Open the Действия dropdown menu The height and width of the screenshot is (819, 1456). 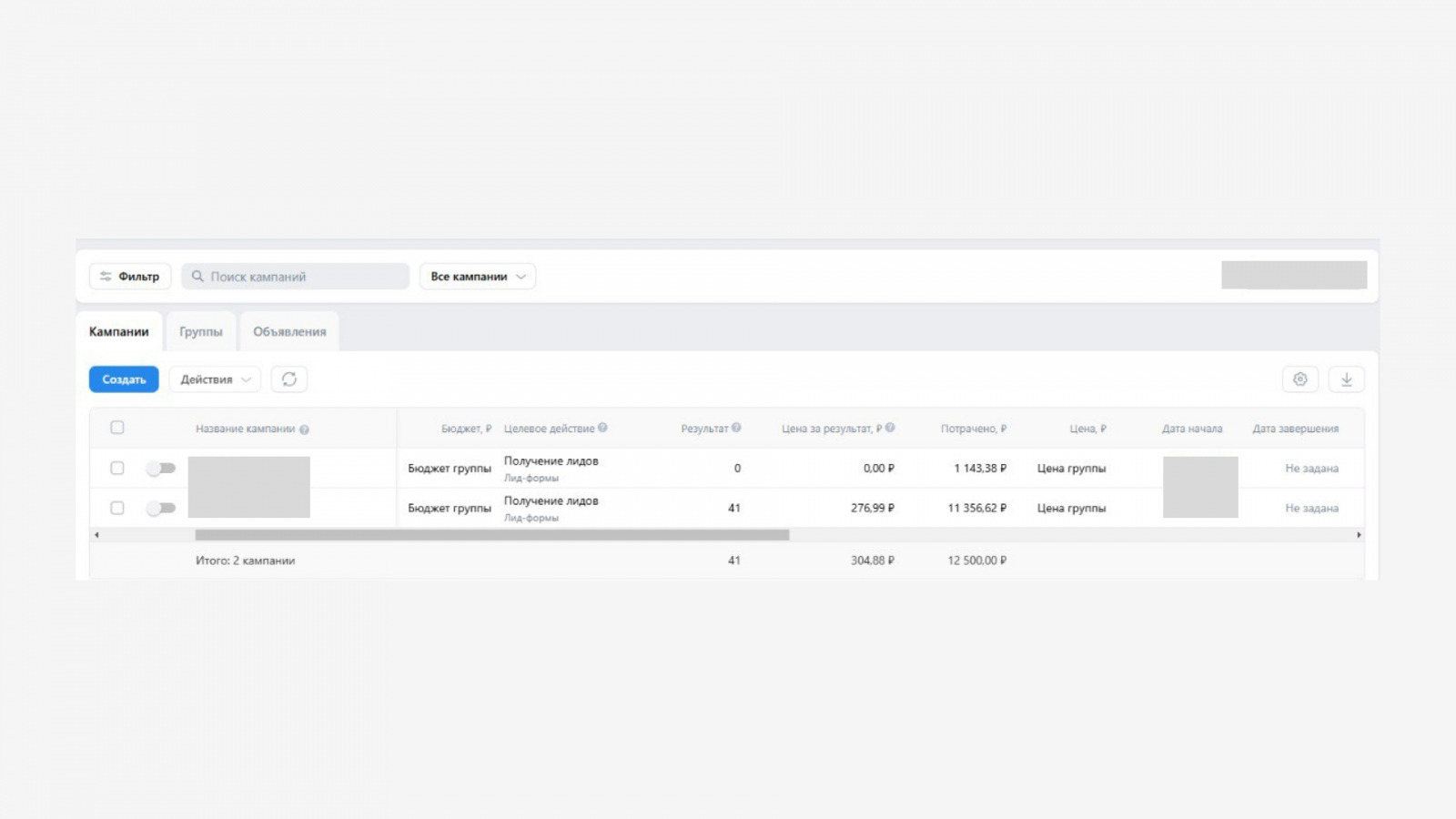point(215,379)
